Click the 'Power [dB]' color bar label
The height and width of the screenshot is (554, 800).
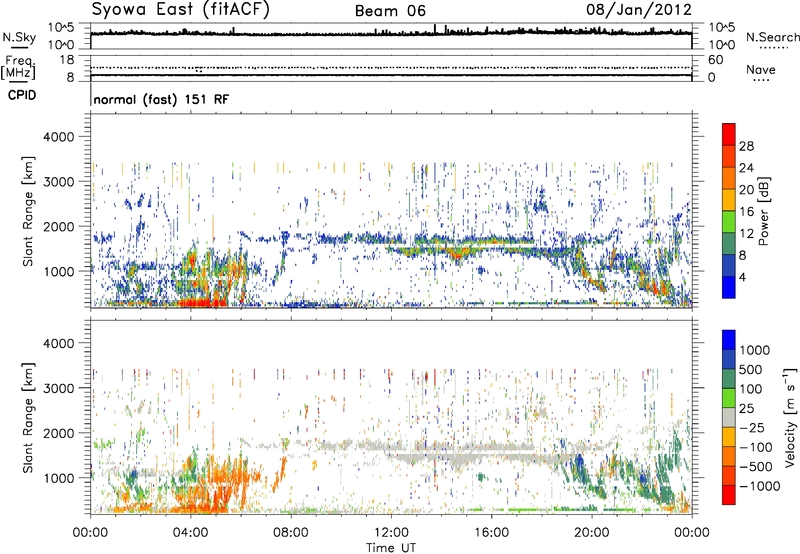point(763,211)
